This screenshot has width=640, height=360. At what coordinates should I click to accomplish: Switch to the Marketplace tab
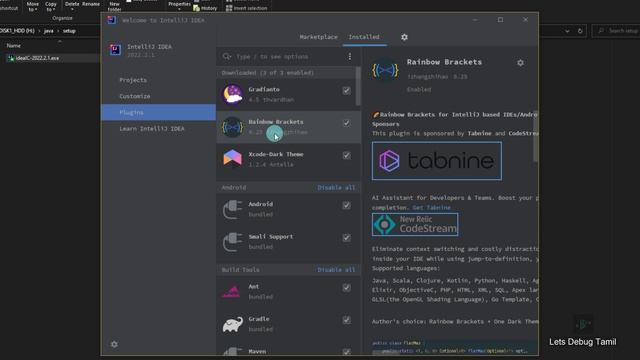click(318, 37)
